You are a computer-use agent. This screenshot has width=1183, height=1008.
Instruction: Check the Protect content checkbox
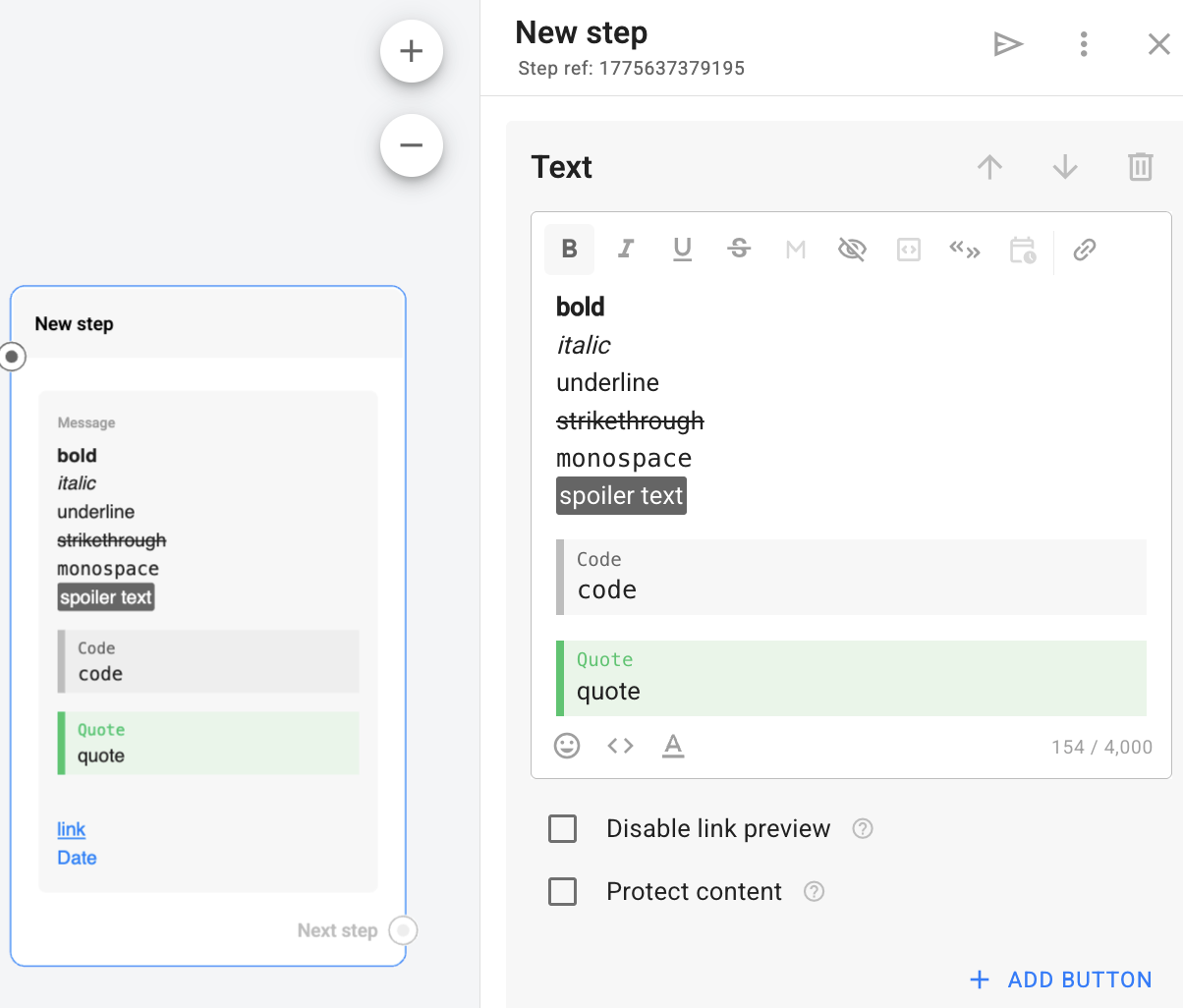[x=563, y=892]
